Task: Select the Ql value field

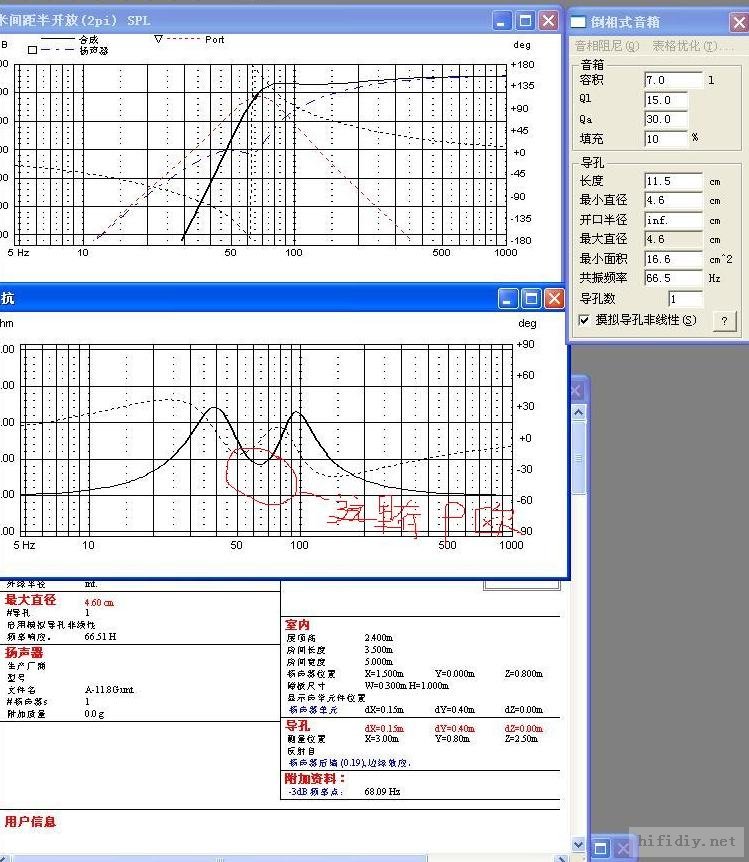Action: [x=665, y=100]
